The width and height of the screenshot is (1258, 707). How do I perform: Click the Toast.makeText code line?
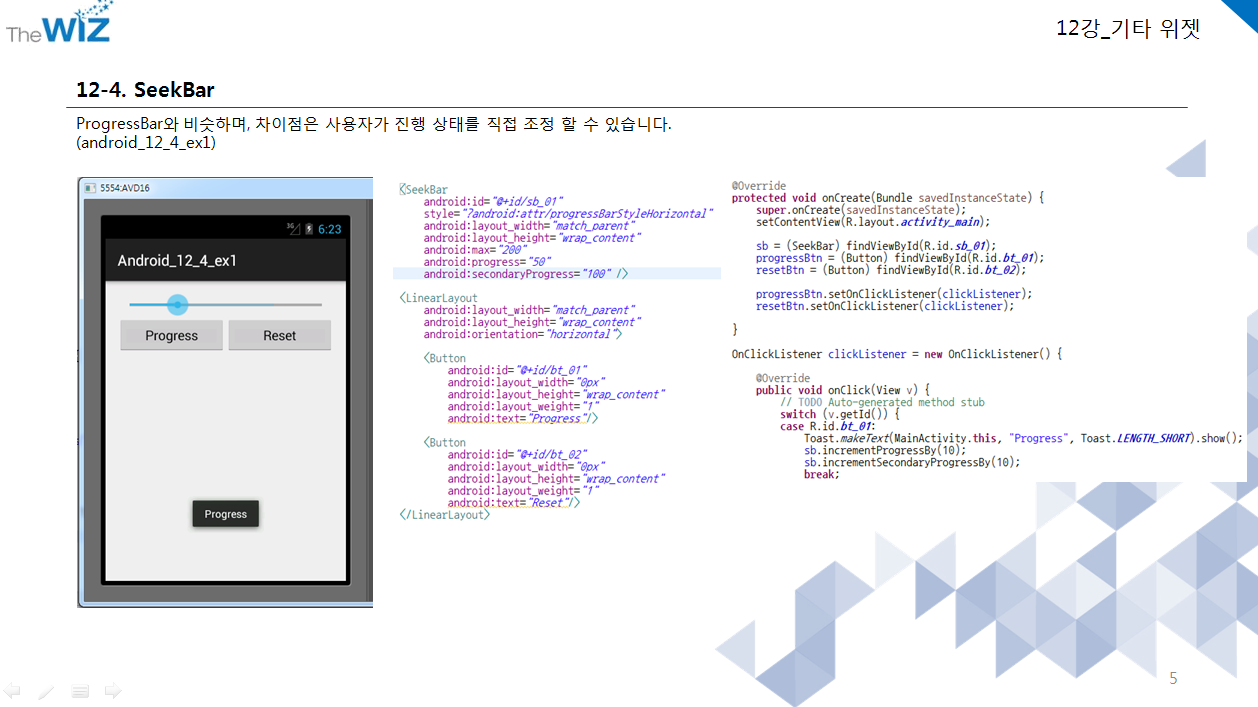click(x=1024, y=438)
